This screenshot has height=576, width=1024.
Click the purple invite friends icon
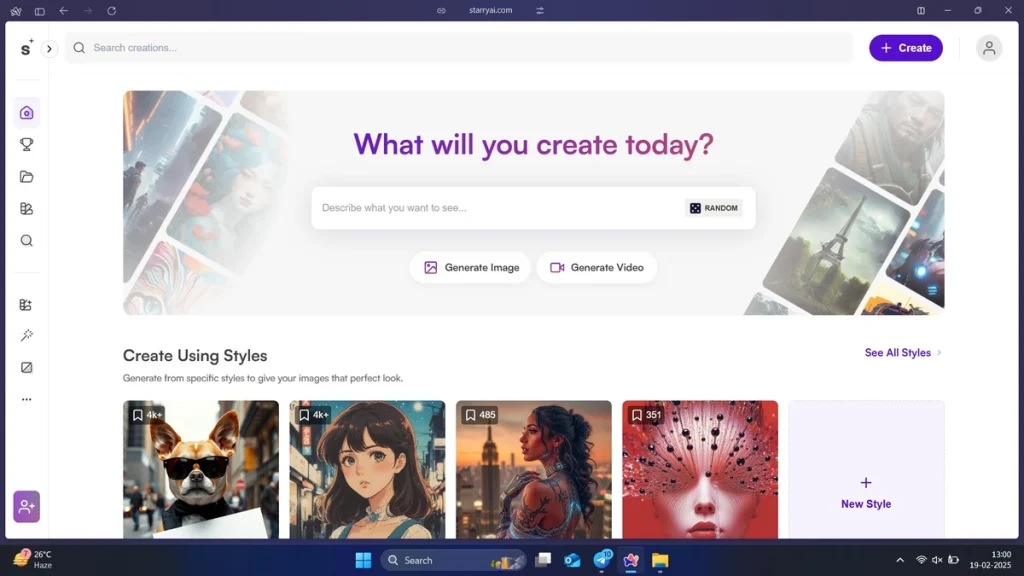(26, 506)
